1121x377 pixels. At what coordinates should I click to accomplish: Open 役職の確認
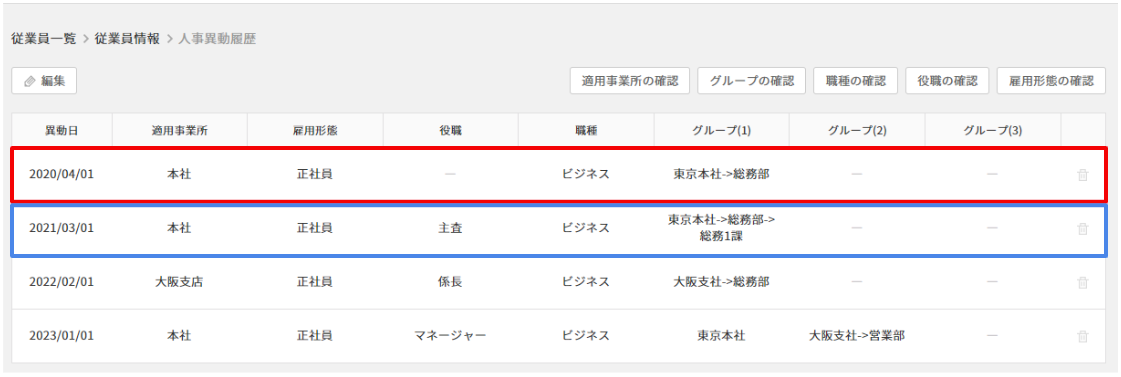[947, 82]
